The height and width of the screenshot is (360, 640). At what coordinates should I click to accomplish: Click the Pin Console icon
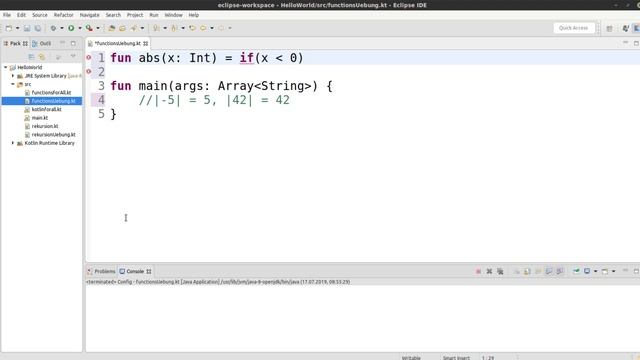[x=576, y=271]
